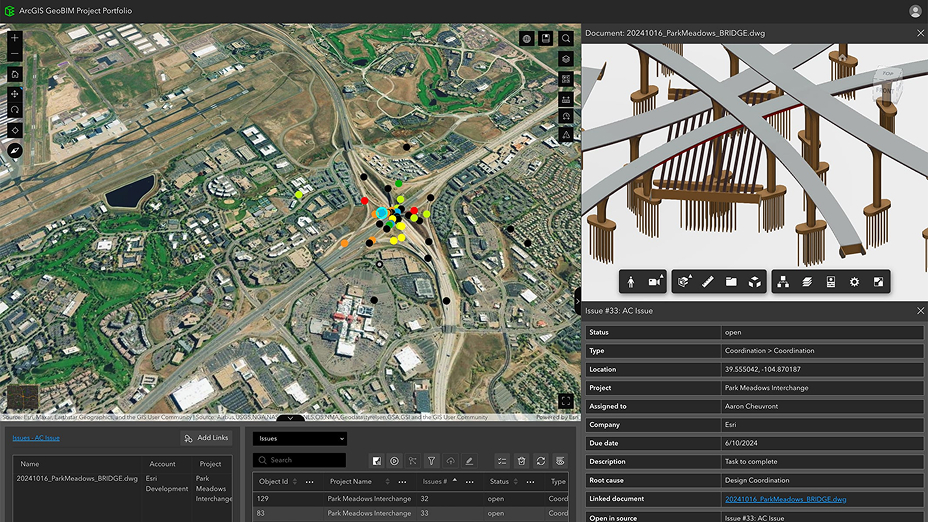Select table row with Object Id 83
This screenshot has height=523, width=928.
tap(411, 514)
